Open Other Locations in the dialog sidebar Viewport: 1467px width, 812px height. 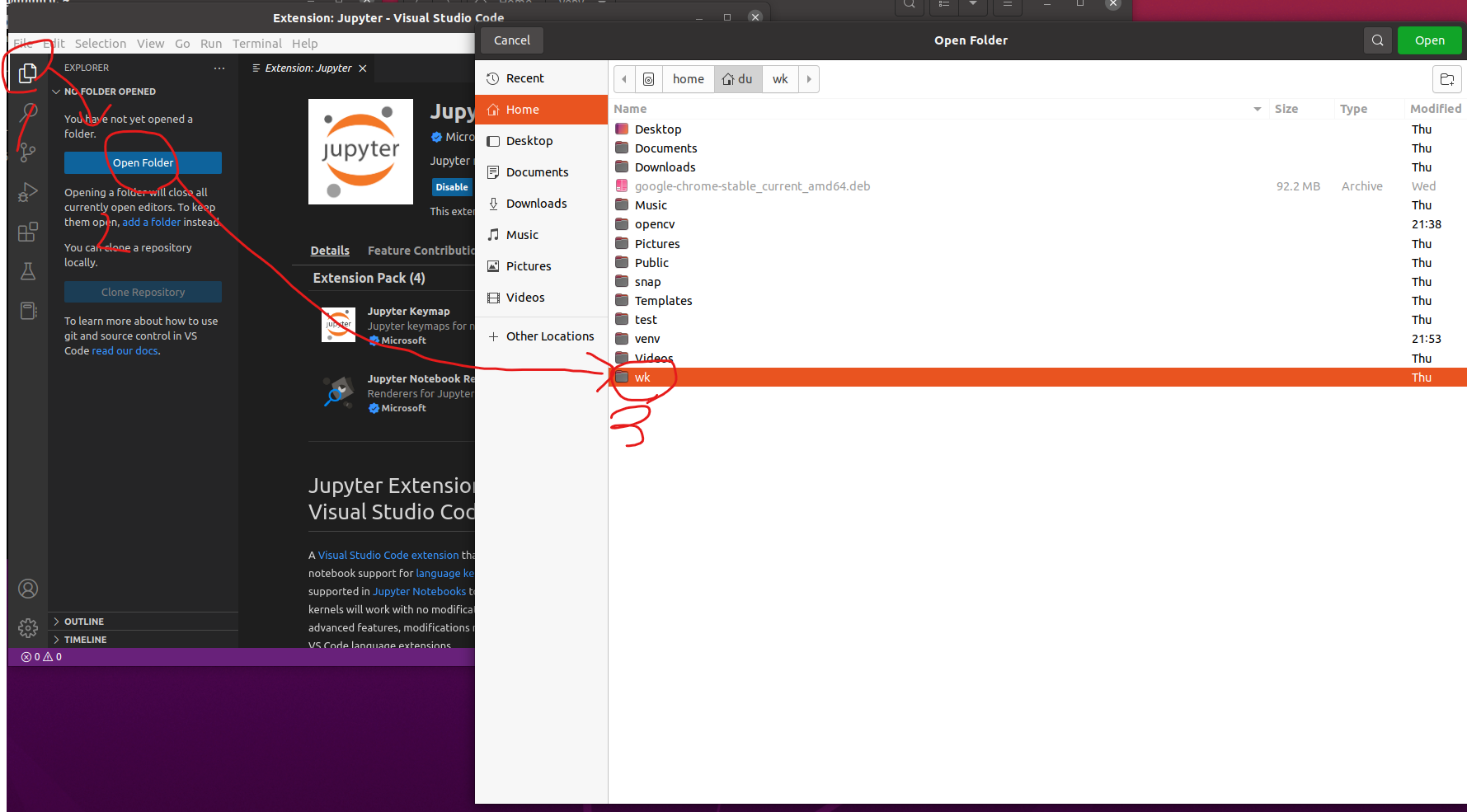(541, 336)
